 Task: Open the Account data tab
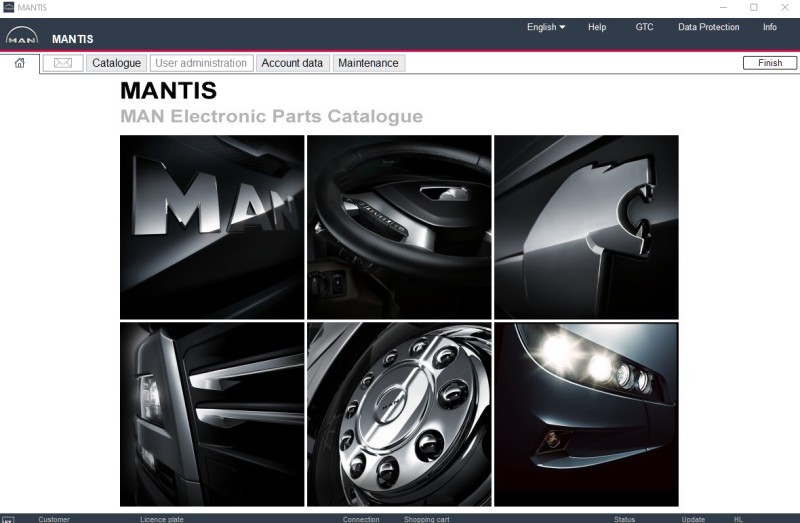coord(292,63)
